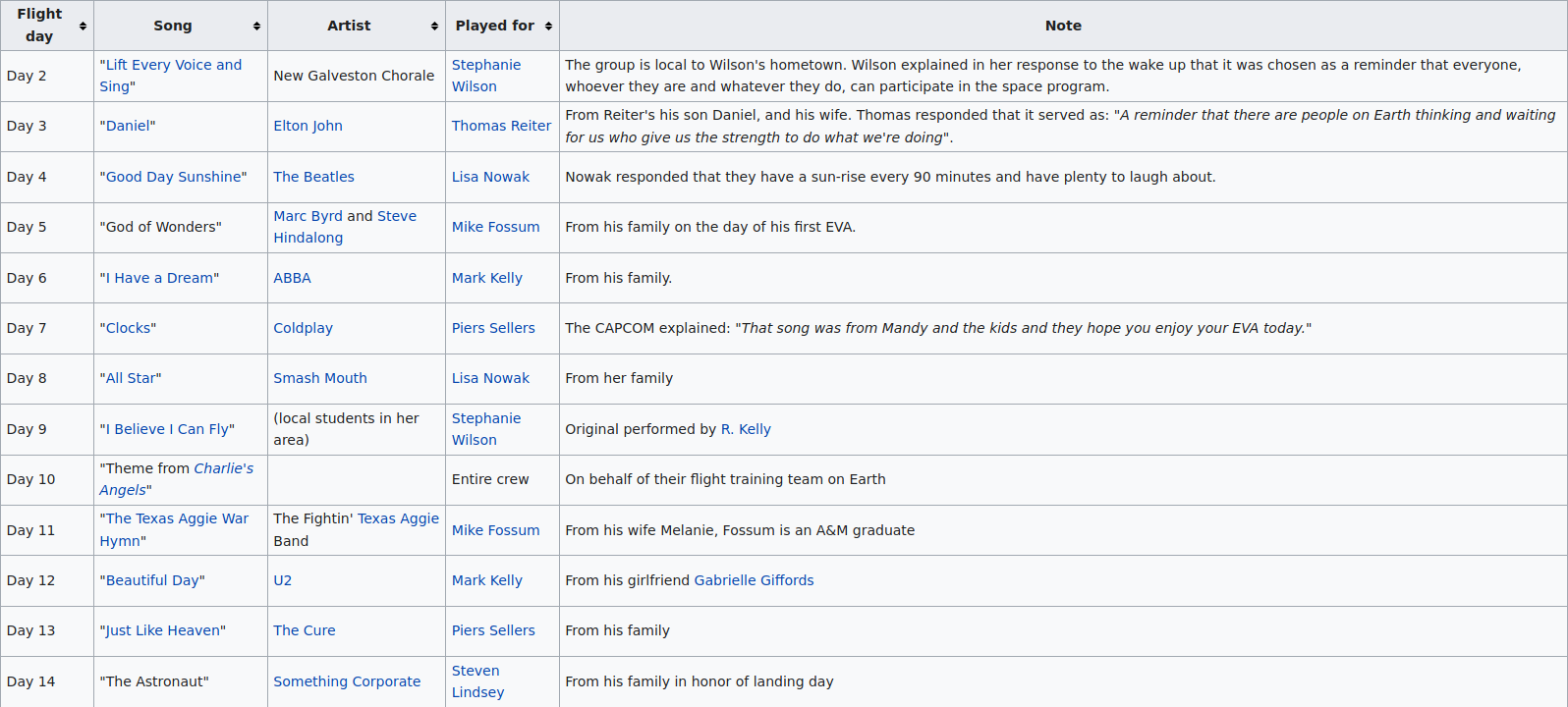Open the Smash Mouth artist link
1568x707 pixels.
(320, 378)
